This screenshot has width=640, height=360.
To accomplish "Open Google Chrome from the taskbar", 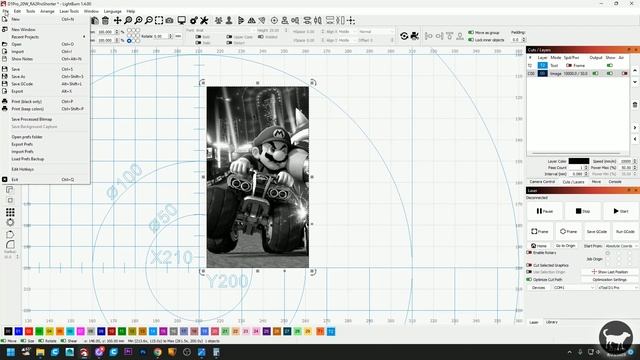I will [x=158, y=352].
